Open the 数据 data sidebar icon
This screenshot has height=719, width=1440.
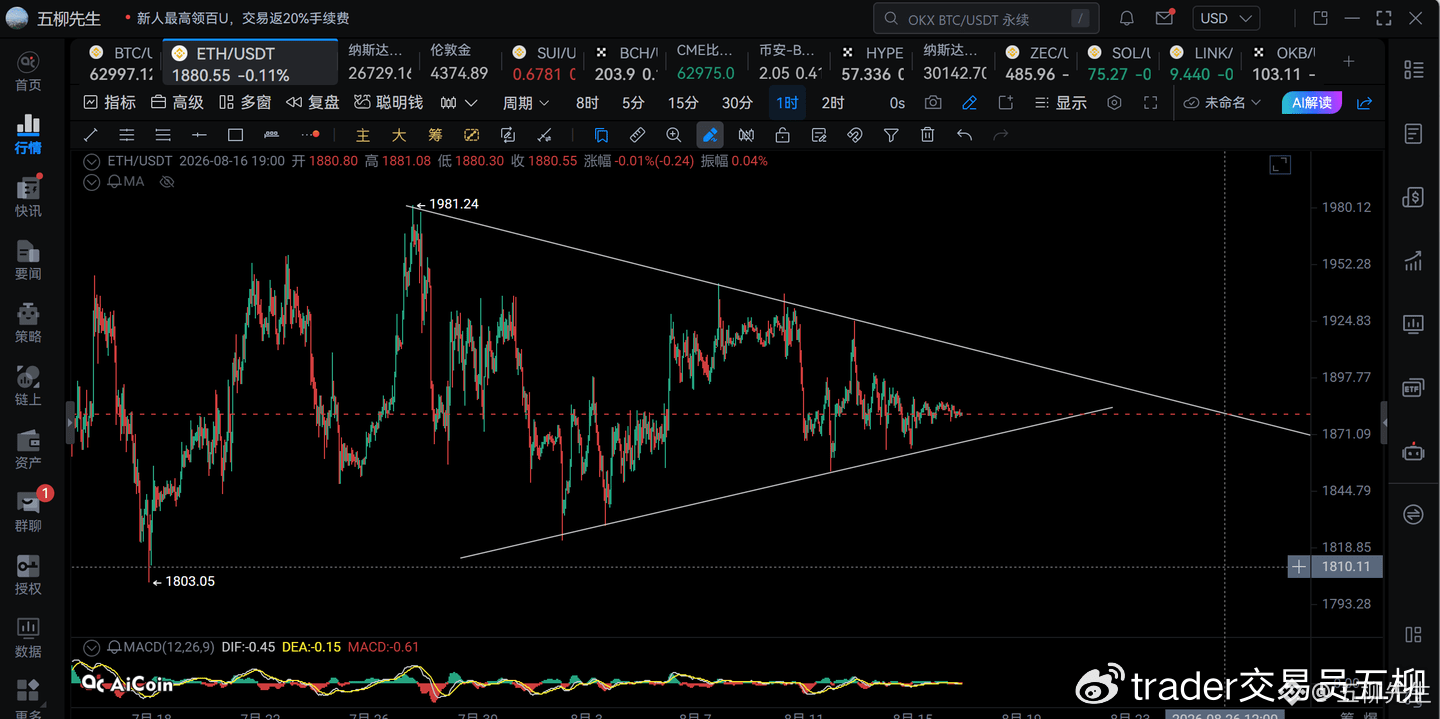click(x=28, y=638)
